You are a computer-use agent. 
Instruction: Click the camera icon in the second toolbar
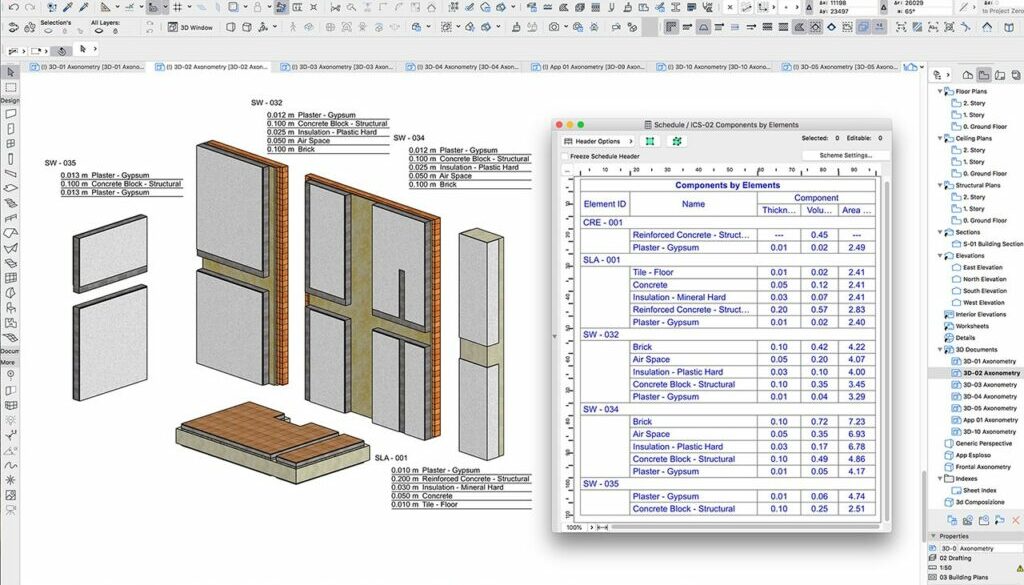pyautogui.click(x=554, y=27)
